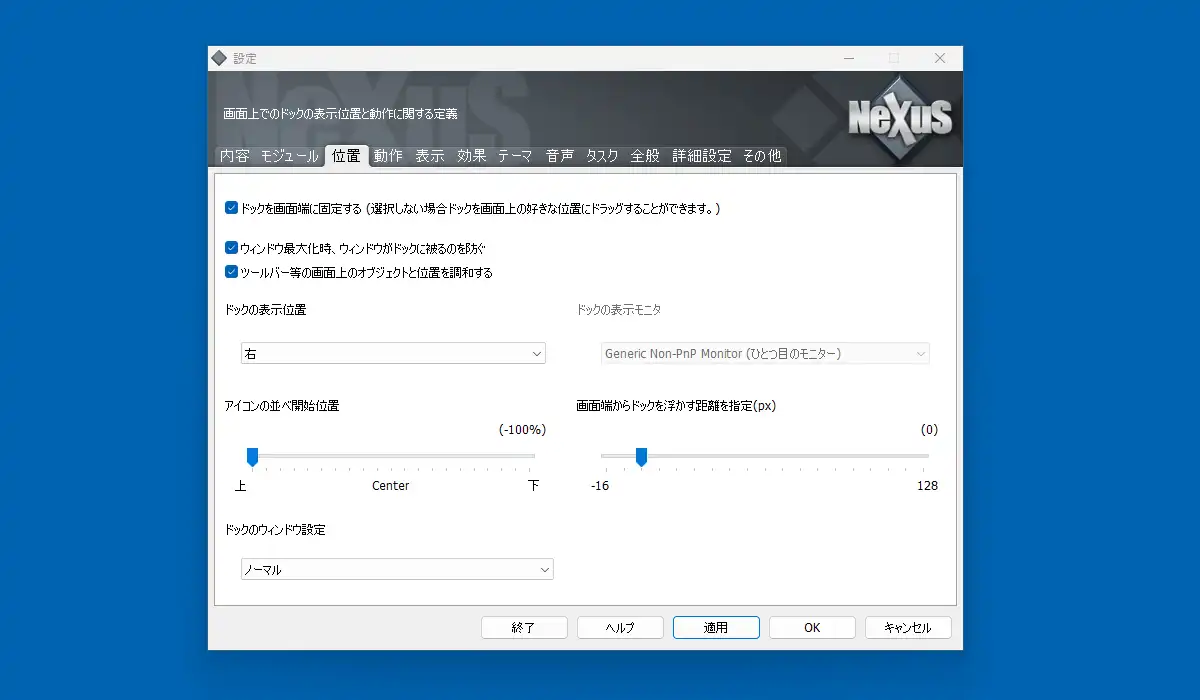Click the Center label under icon slider
Screen dimensions: 1200x700
391,486
